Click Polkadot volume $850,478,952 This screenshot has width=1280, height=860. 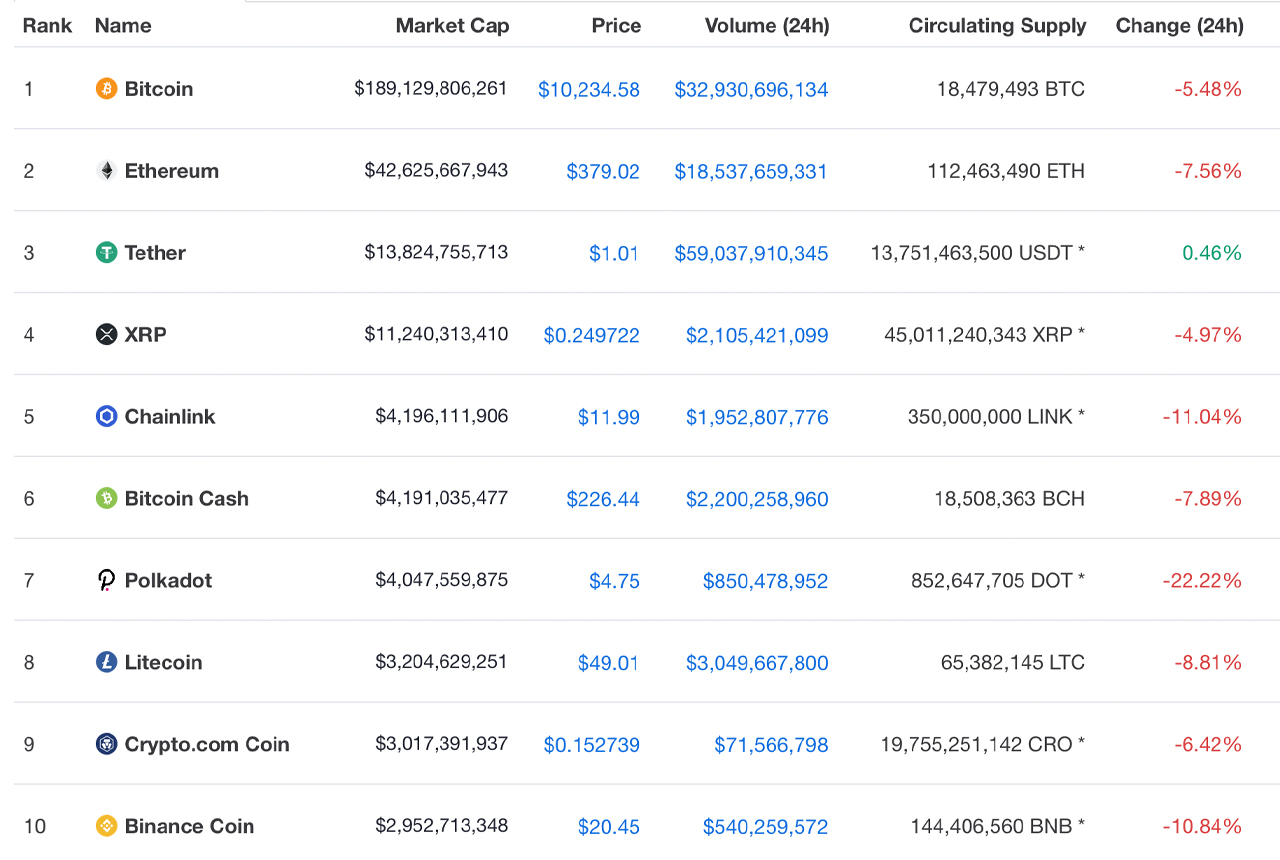click(x=766, y=582)
